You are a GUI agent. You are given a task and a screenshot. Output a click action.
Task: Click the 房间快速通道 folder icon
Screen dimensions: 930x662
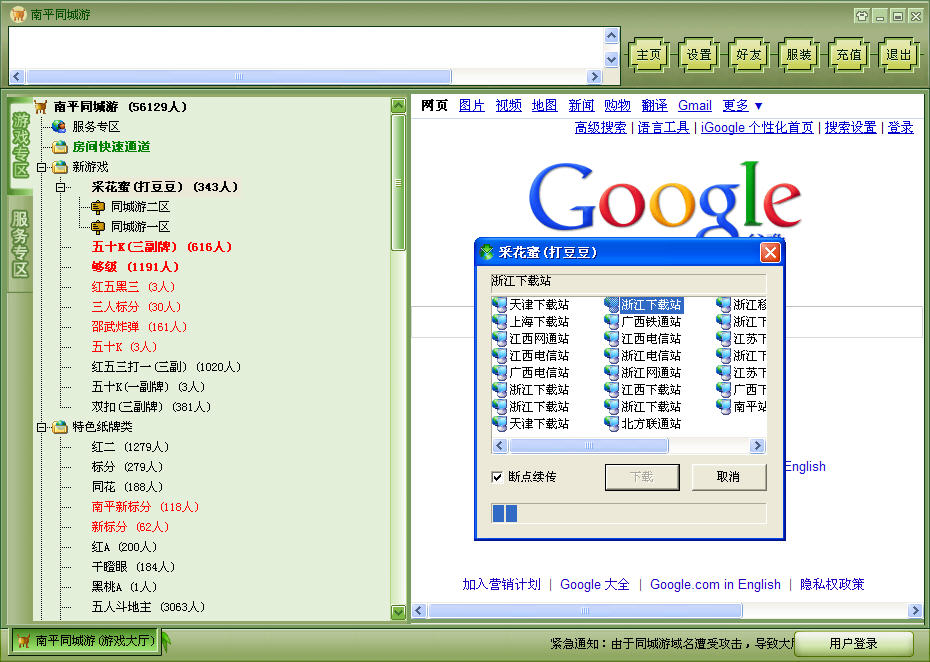60,147
